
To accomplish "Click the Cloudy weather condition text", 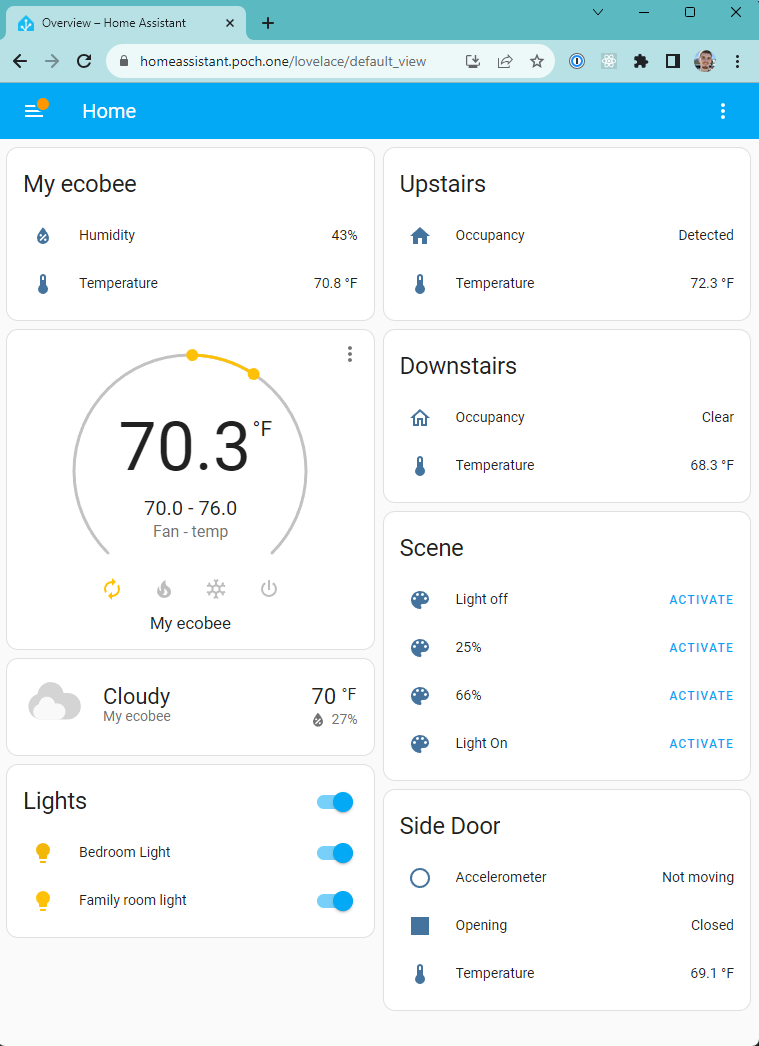I will [x=137, y=696].
